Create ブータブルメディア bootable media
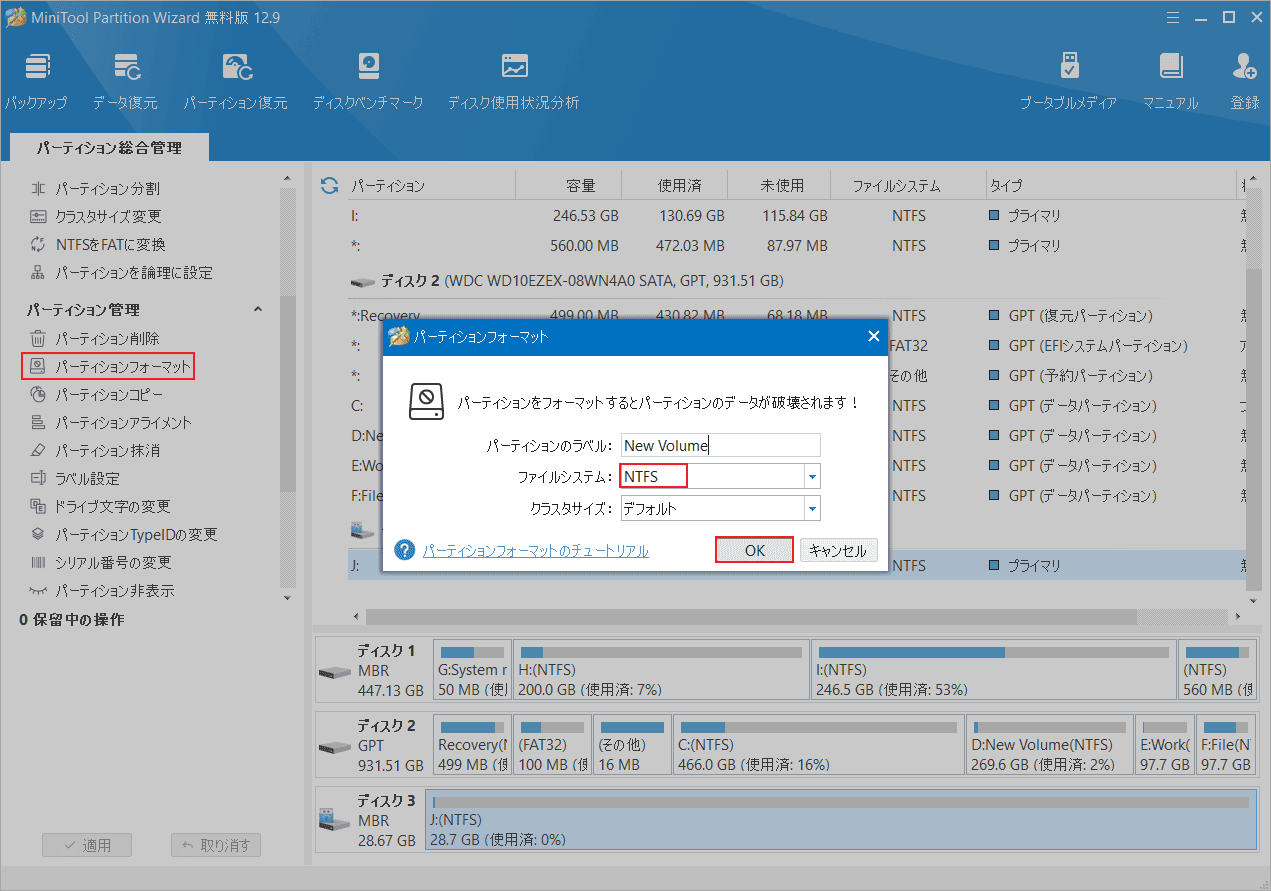Viewport: 1271px width, 891px height. [x=1069, y=81]
